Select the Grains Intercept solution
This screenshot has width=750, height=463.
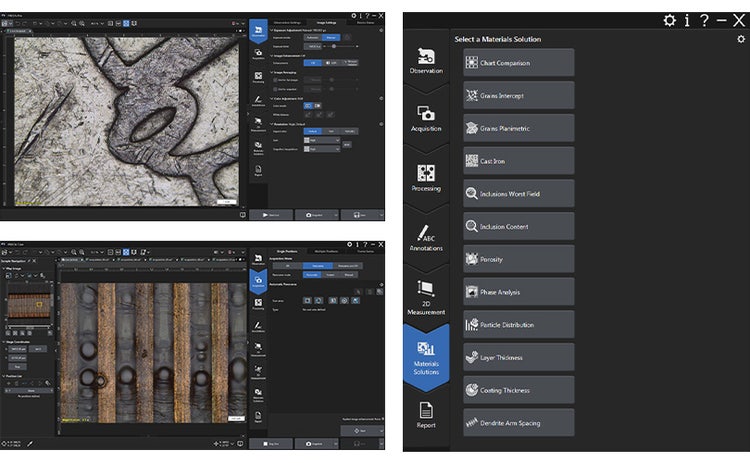coord(518,96)
